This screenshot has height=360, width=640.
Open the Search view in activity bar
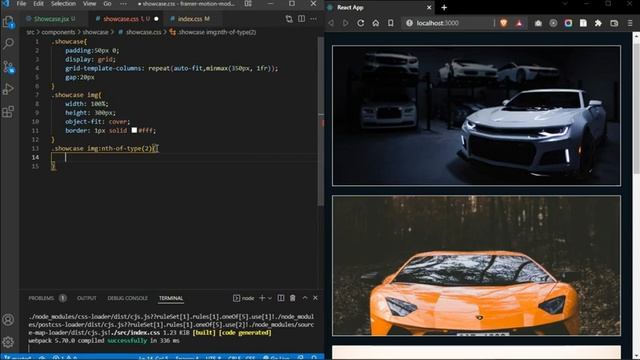8,44
